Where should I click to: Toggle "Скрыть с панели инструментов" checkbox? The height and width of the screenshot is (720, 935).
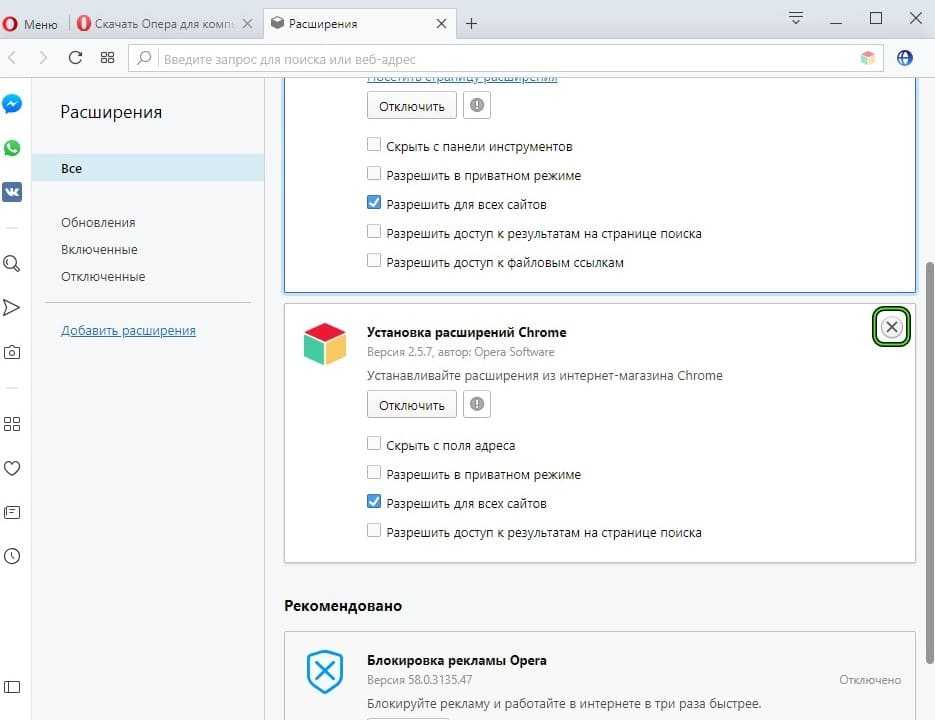[374, 146]
